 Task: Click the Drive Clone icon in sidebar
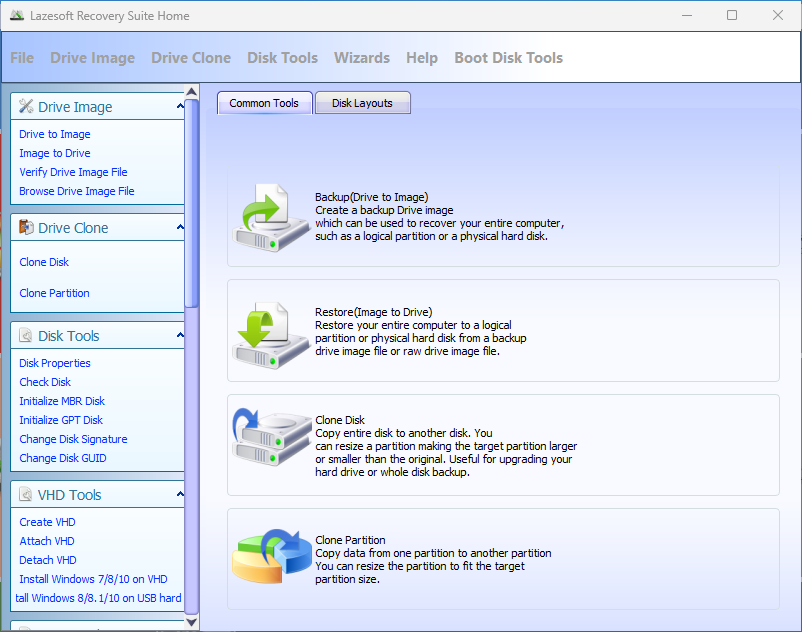(x=26, y=227)
